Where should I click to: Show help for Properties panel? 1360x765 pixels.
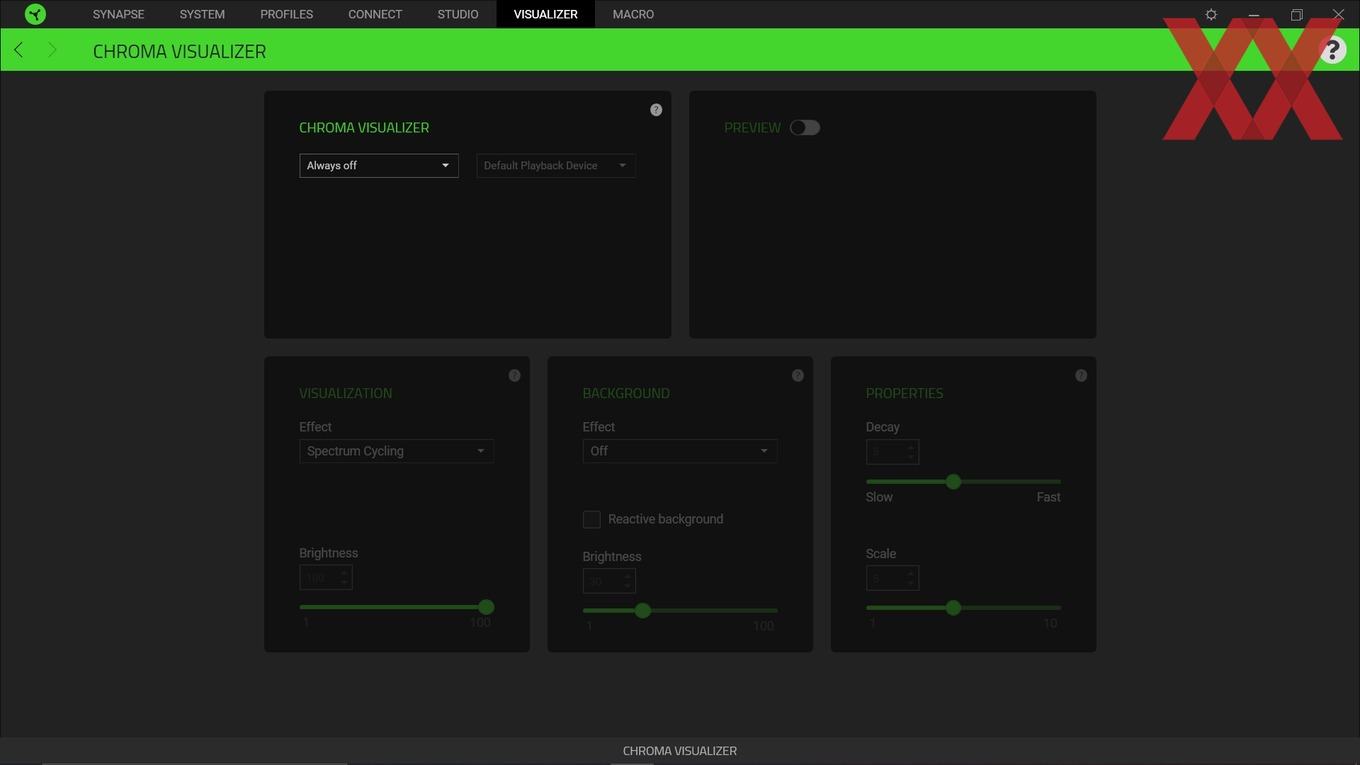coord(1081,376)
